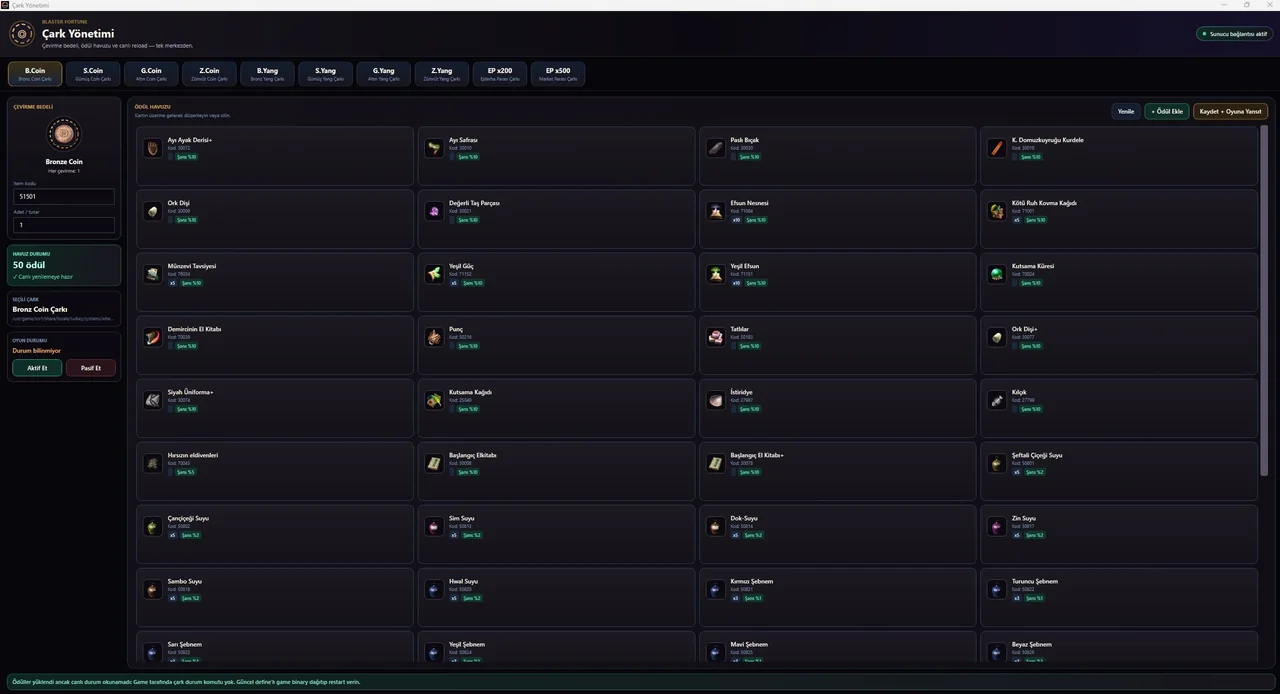This screenshot has width=1280, height=694.
Task: Click the Yeşil Güç item icon
Action: [x=434, y=274]
